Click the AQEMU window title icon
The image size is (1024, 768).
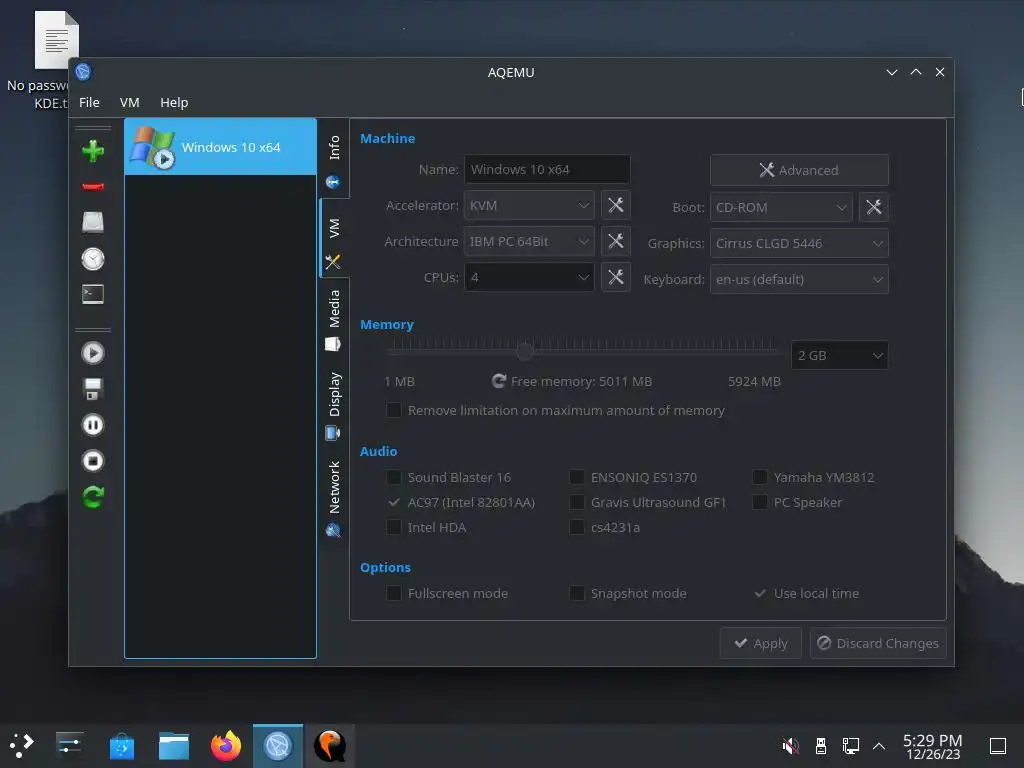click(83, 72)
